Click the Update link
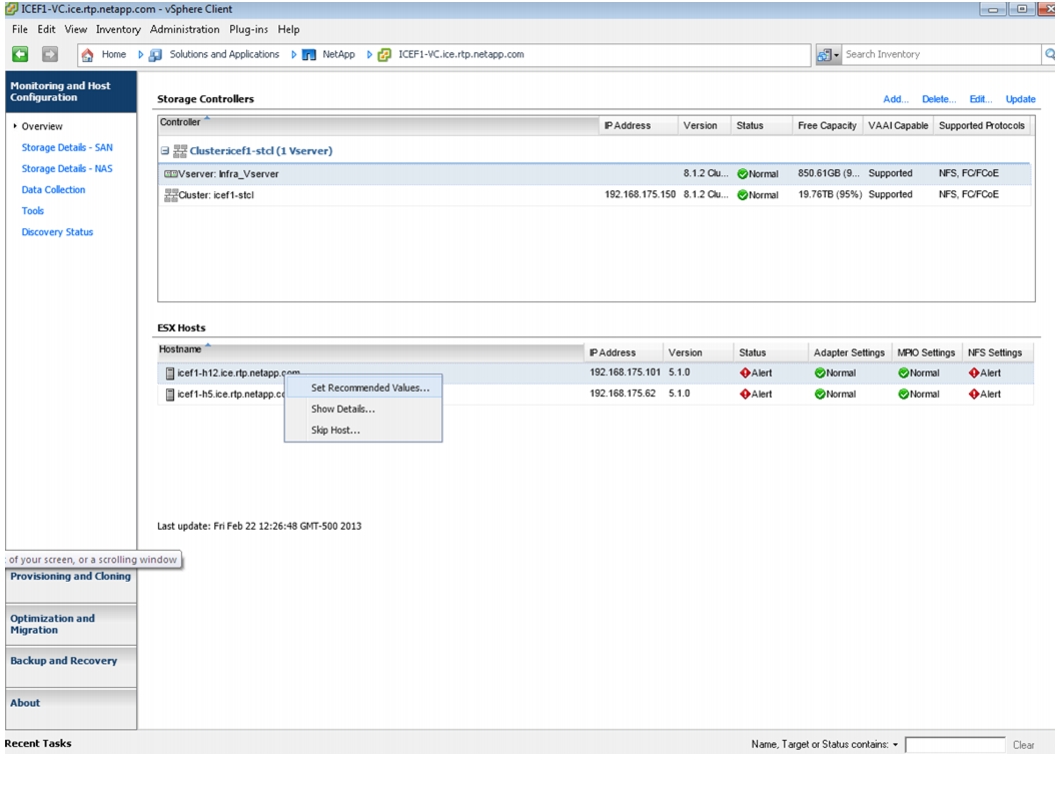 click(1021, 99)
